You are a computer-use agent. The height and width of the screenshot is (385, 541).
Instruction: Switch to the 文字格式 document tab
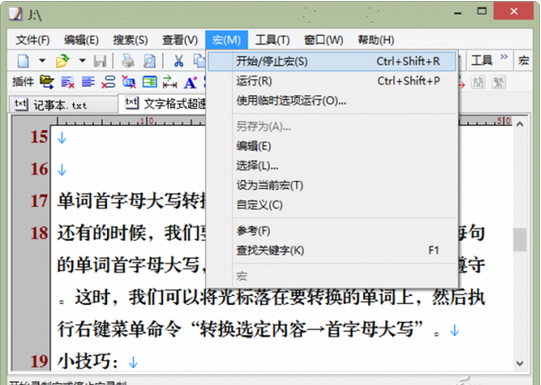click(162, 103)
